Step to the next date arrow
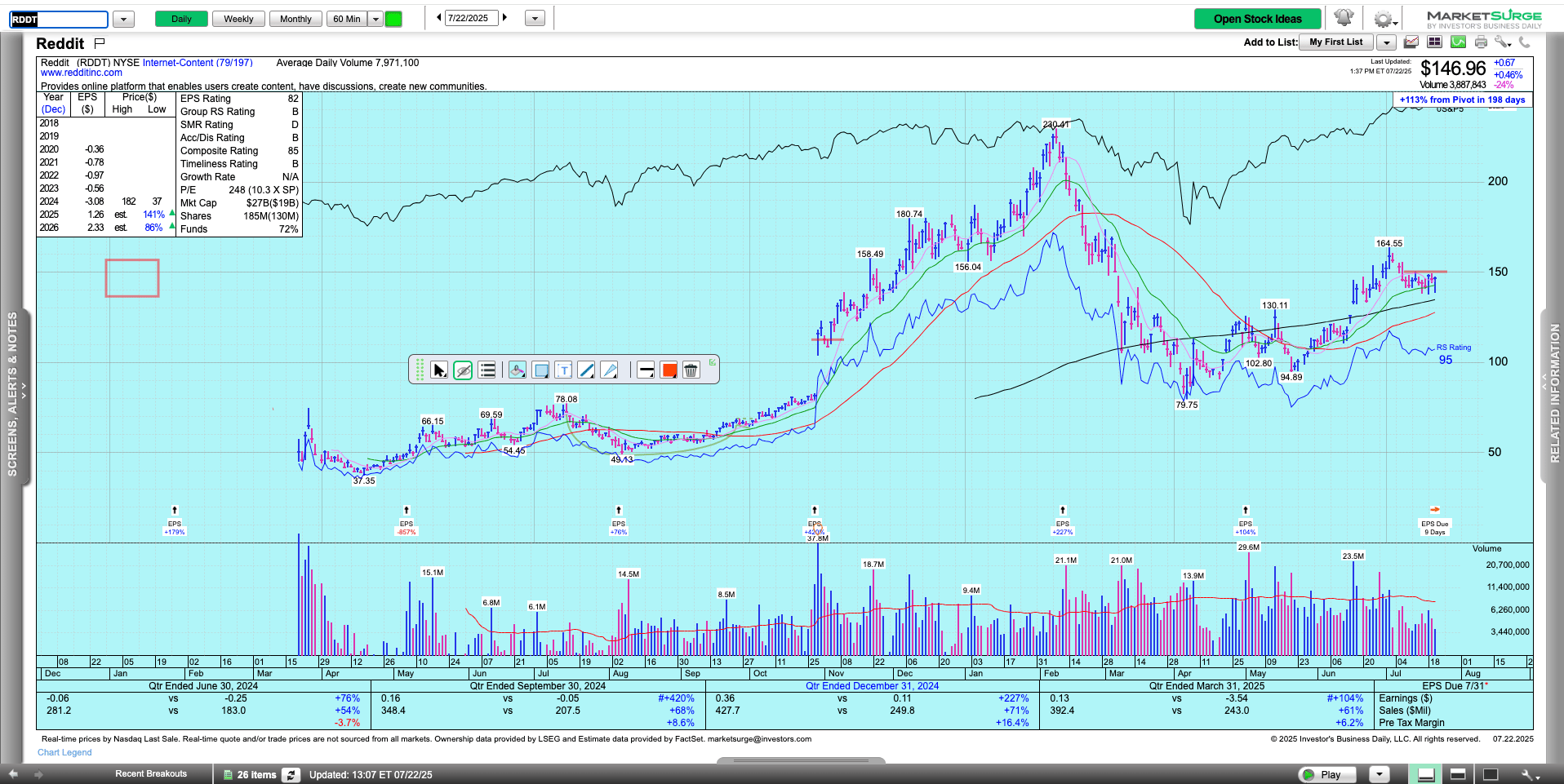Screen dimensions: 1564x784 pyautogui.click(x=504, y=17)
